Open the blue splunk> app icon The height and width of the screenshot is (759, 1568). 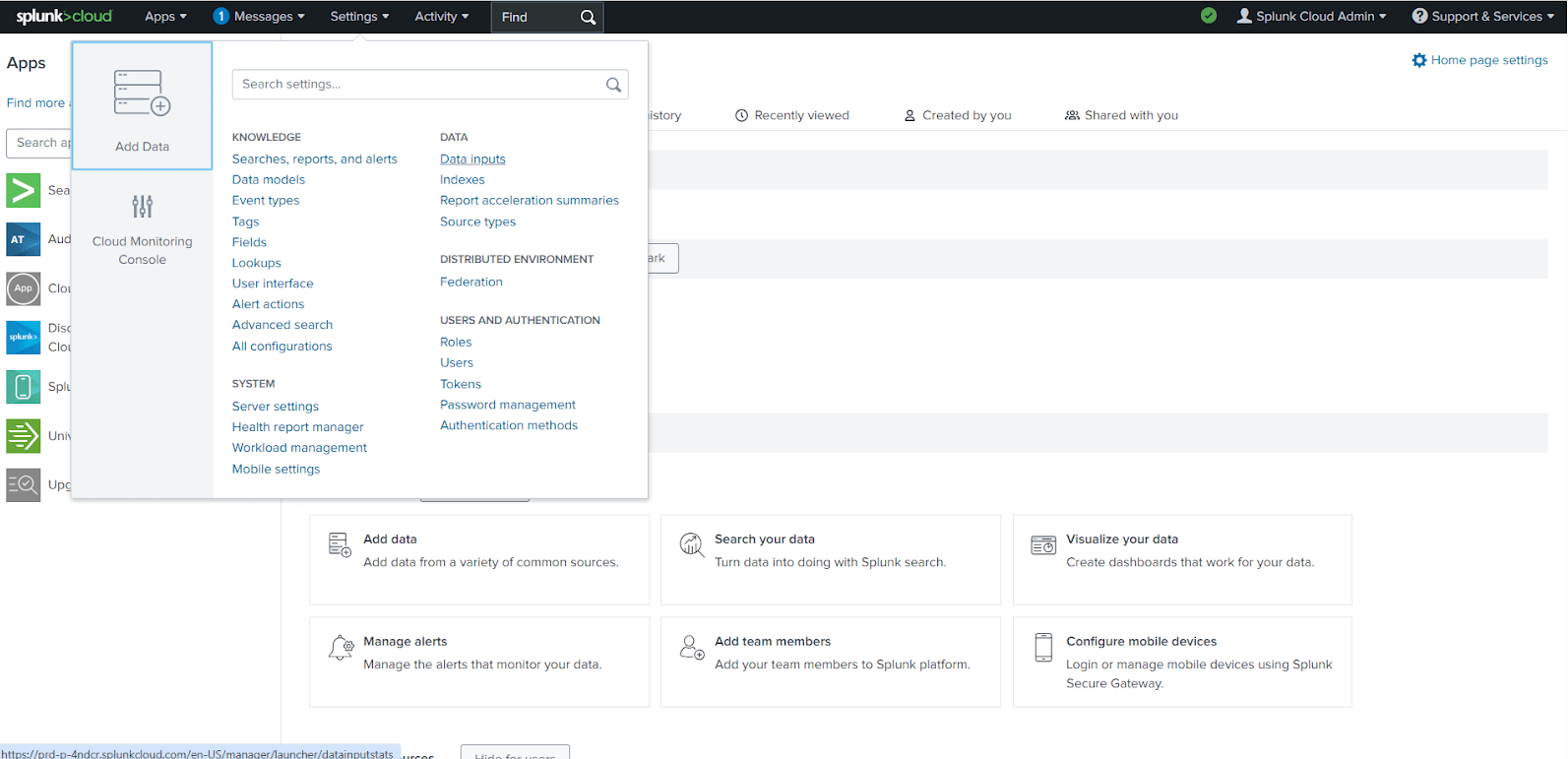pyautogui.click(x=24, y=338)
